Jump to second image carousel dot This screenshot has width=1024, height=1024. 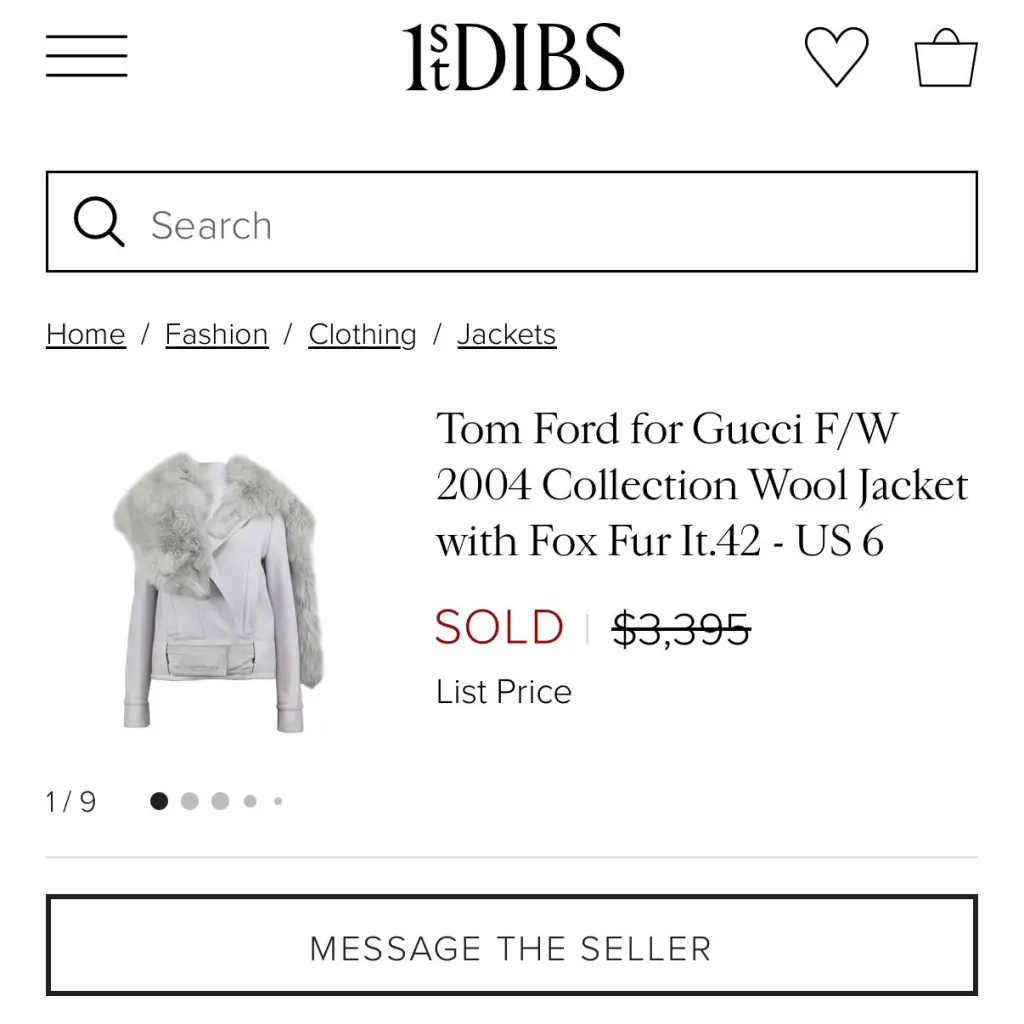click(x=189, y=801)
